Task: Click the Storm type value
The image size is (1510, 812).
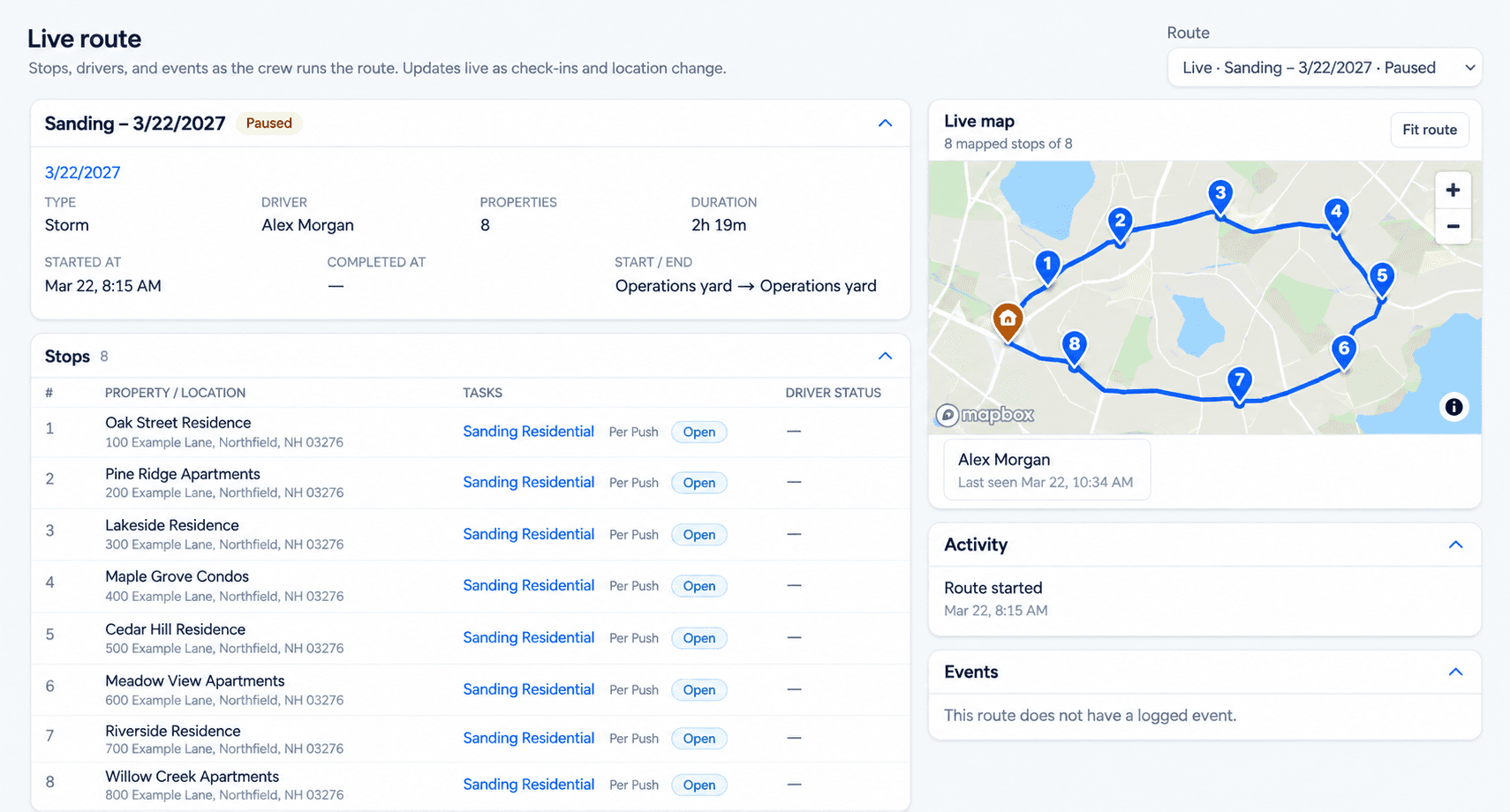Action: pyautogui.click(x=66, y=225)
